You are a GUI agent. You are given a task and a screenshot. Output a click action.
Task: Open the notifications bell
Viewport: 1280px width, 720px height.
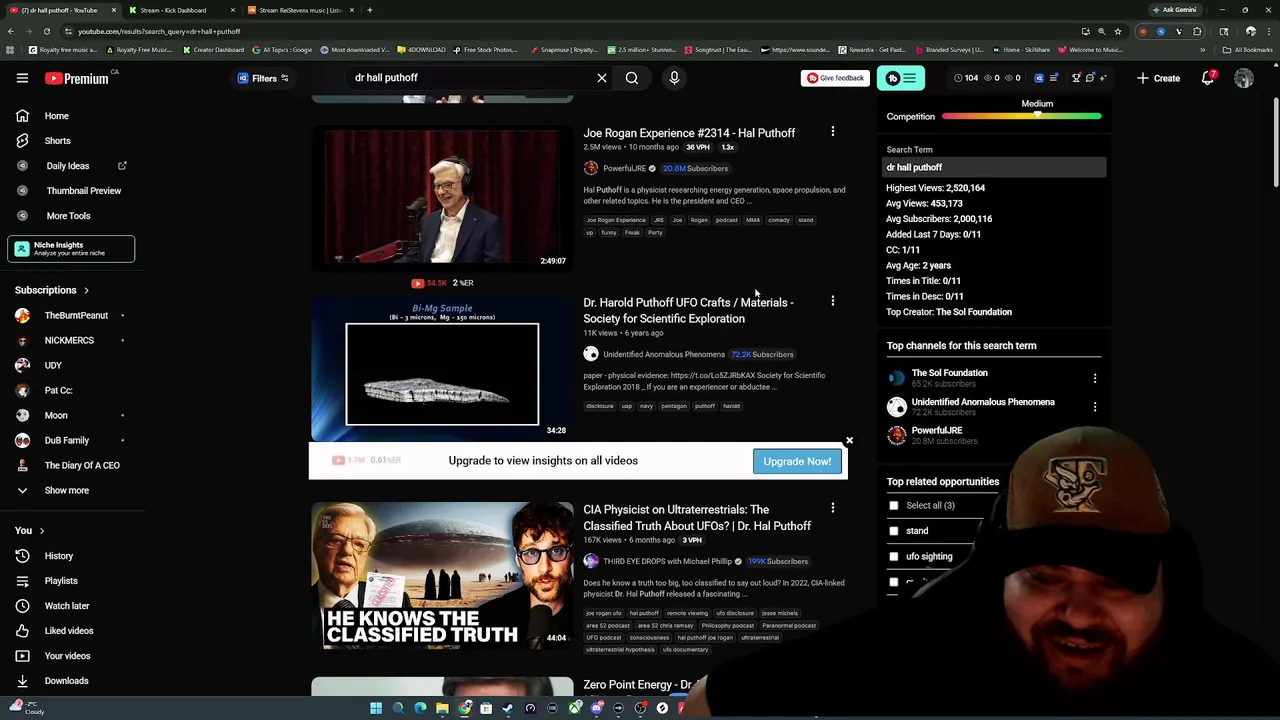coord(1208,78)
